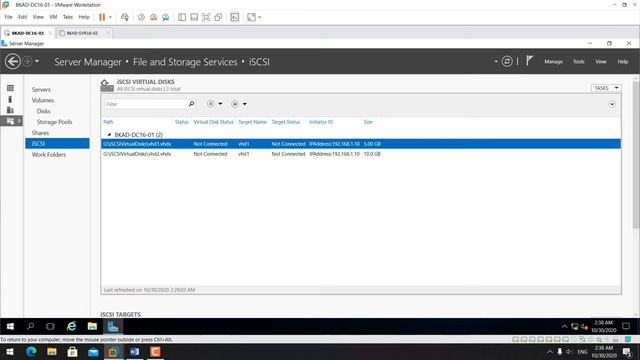The image size is (640, 360).
Task: Open the Storage Pools page
Action: pyautogui.click(x=54, y=122)
